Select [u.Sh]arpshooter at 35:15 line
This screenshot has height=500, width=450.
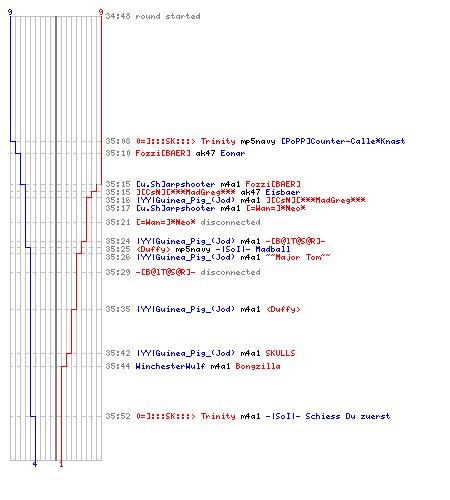[176, 184]
